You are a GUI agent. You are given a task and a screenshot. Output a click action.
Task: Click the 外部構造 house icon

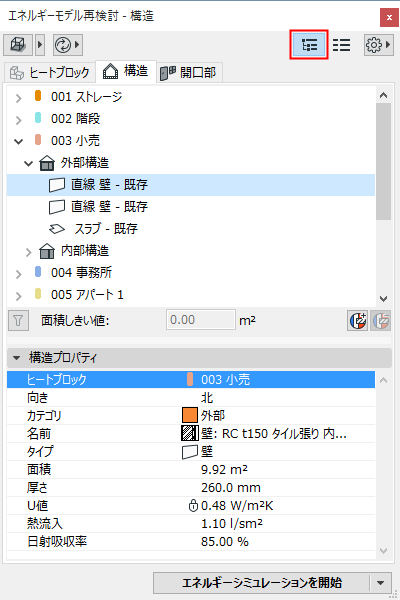[47, 163]
